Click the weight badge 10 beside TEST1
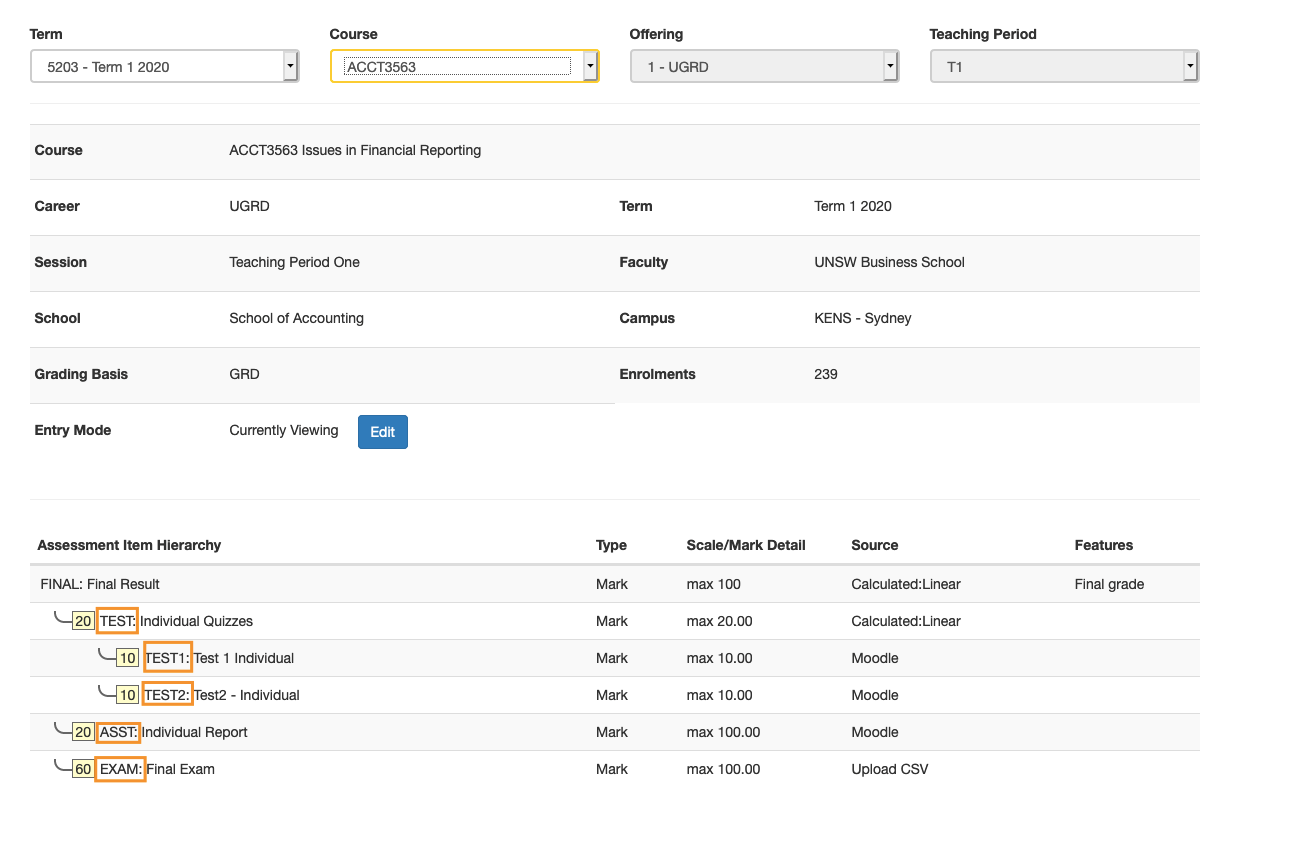Image resolution: width=1315 pixels, height=868 pixels. [x=128, y=658]
